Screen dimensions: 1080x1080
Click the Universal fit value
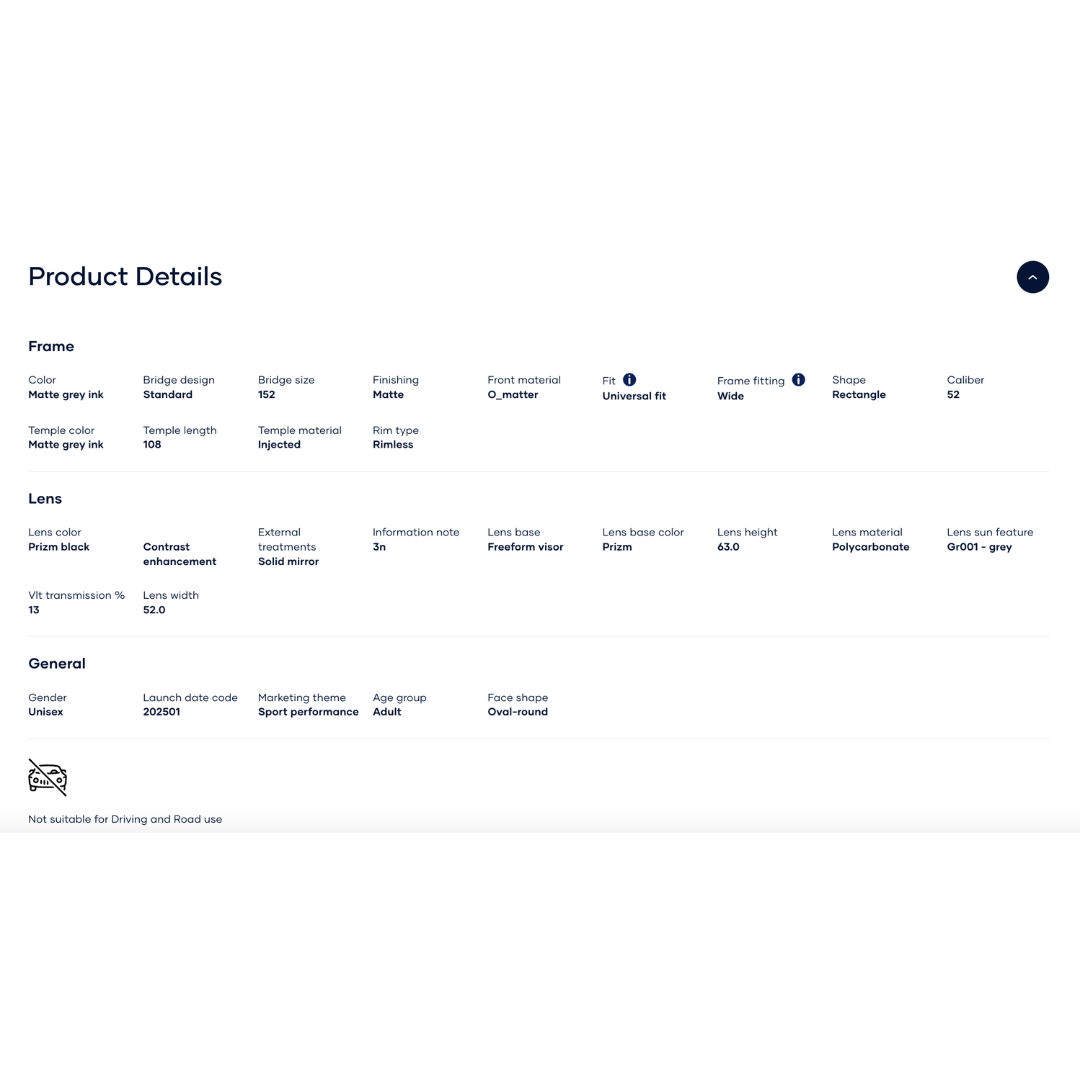point(634,396)
